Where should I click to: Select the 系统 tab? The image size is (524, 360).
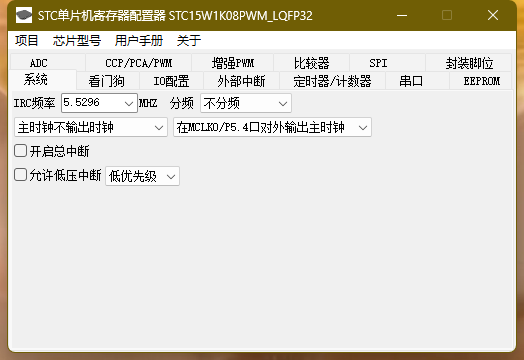pos(43,80)
